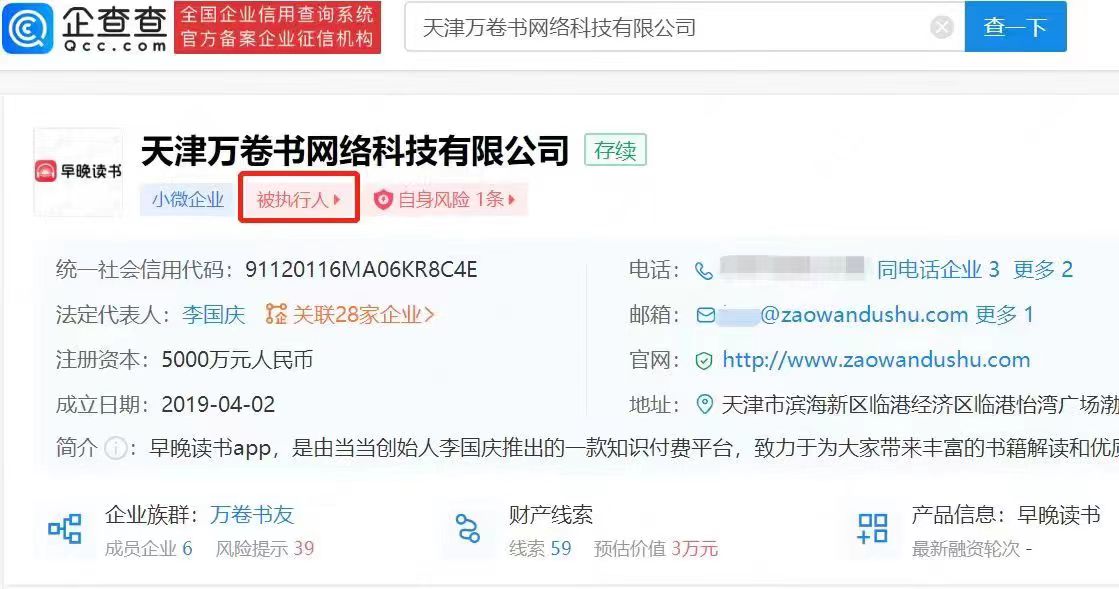Open 关联28家企业 related companies link
The height and width of the screenshot is (589, 1119).
pyautogui.click(x=363, y=315)
